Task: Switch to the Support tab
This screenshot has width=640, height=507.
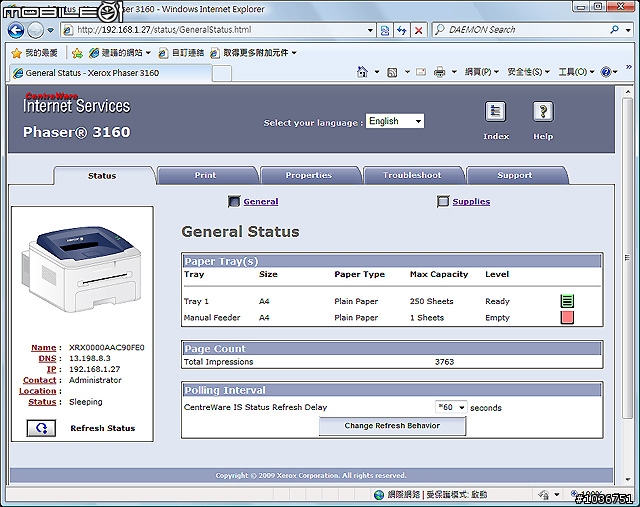Action: tap(515, 175)
